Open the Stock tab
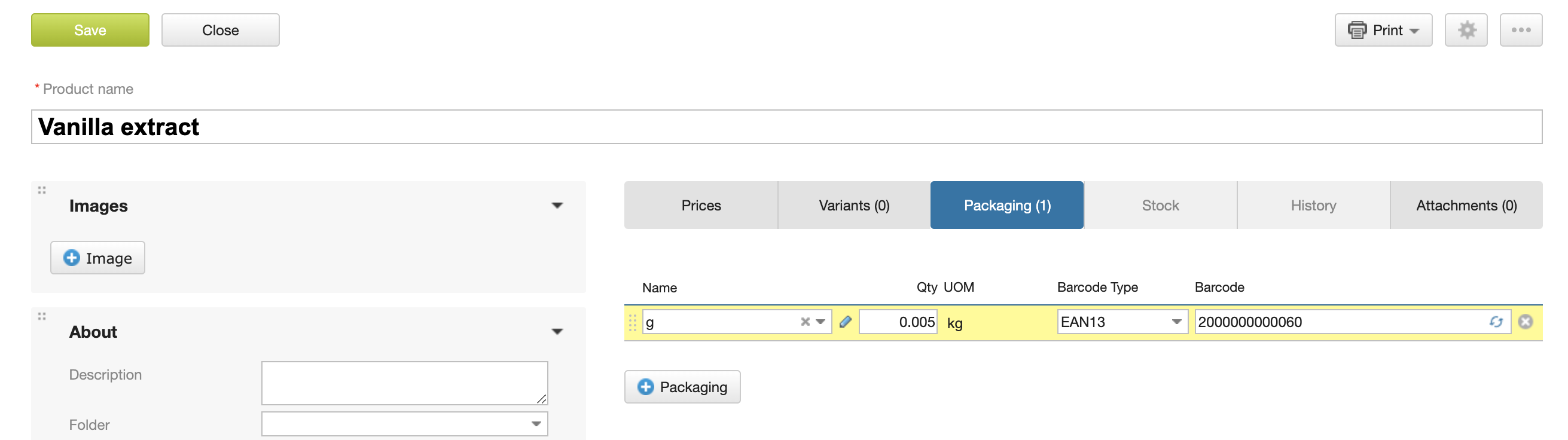Image resolution: width=1568 pixels, height=440 pixels. (x=1160, y=205)
